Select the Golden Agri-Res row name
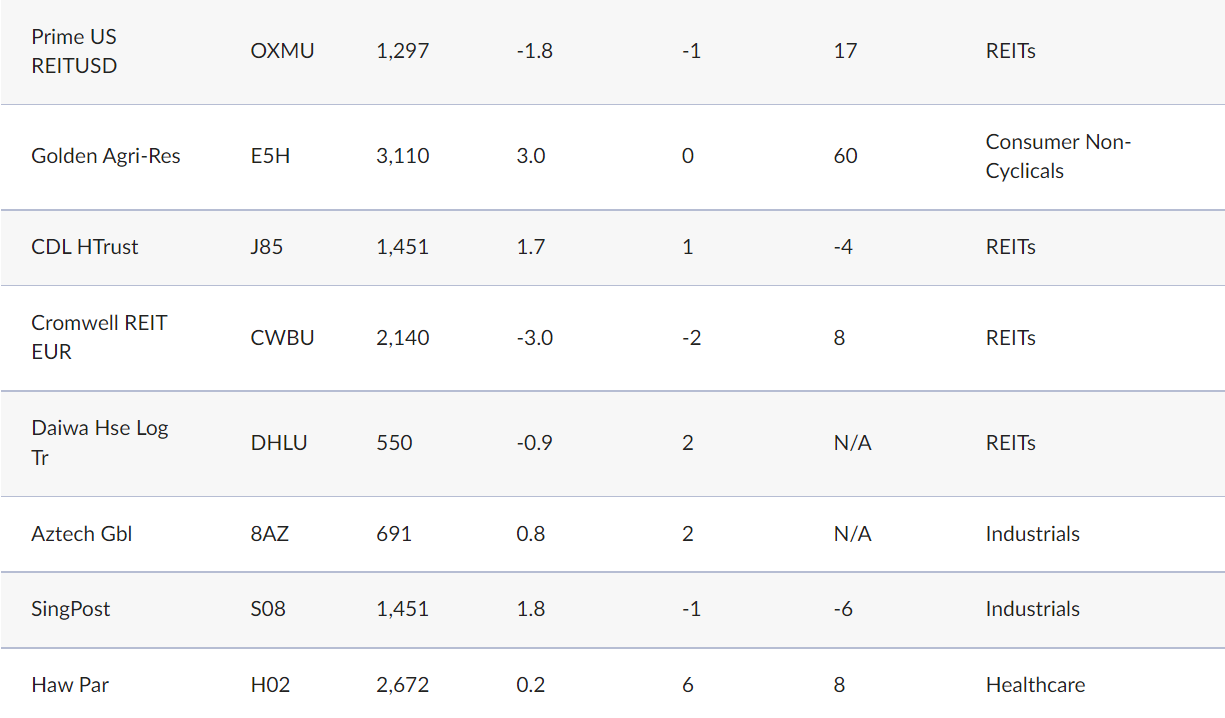This screenshot has width=1225, height=718. pyautogui.click(x=106, y=156)
